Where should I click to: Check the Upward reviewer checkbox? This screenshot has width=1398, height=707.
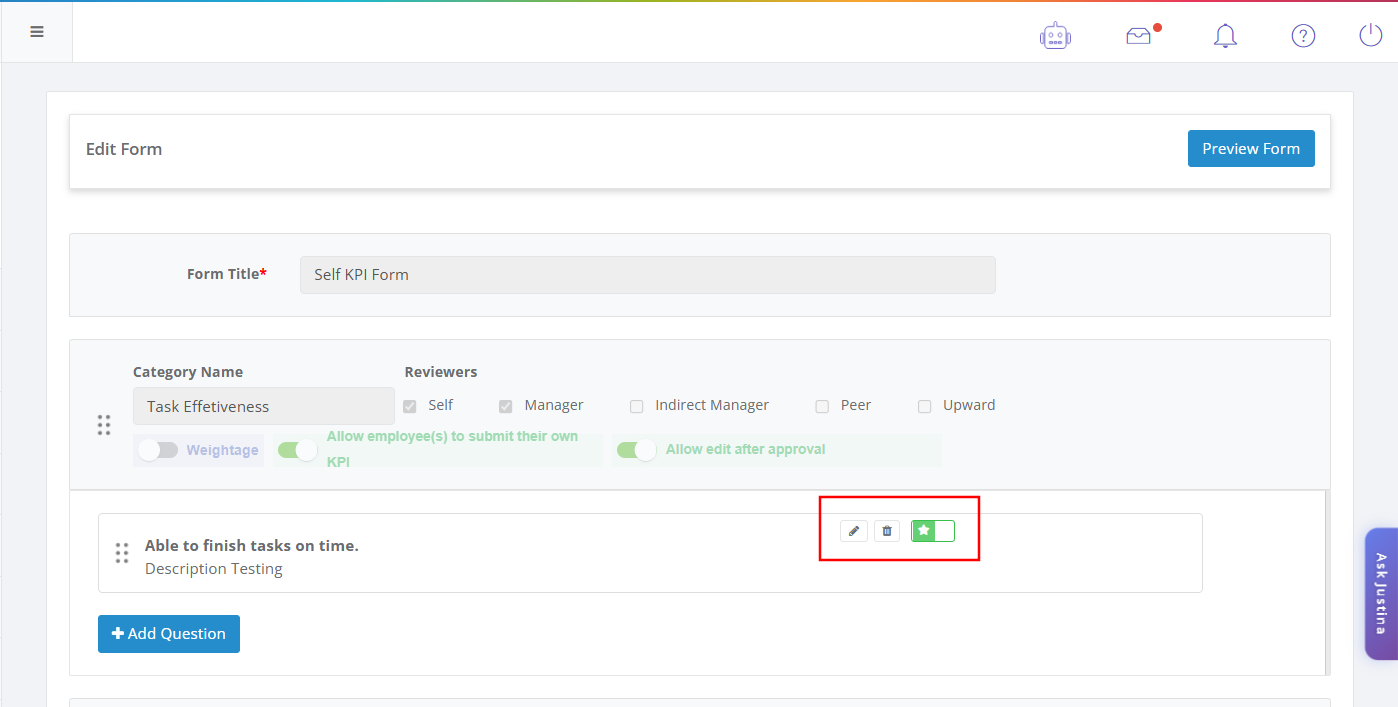(x=924, y=406)
